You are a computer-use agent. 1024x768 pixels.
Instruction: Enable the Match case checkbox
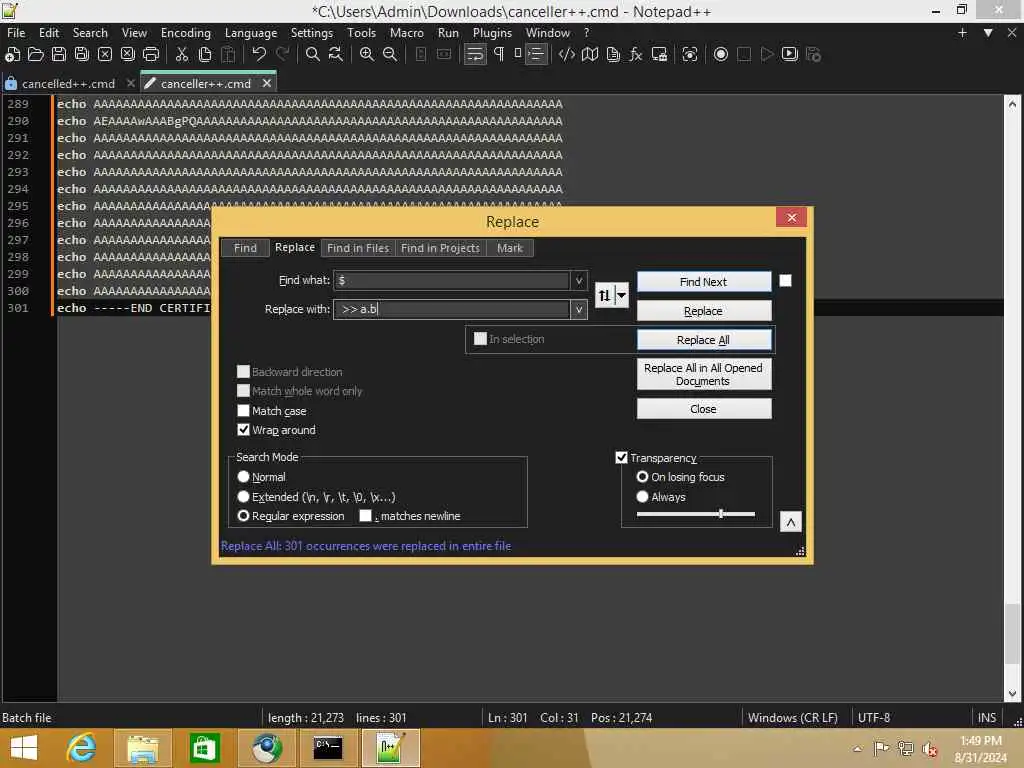pos(244,411)
